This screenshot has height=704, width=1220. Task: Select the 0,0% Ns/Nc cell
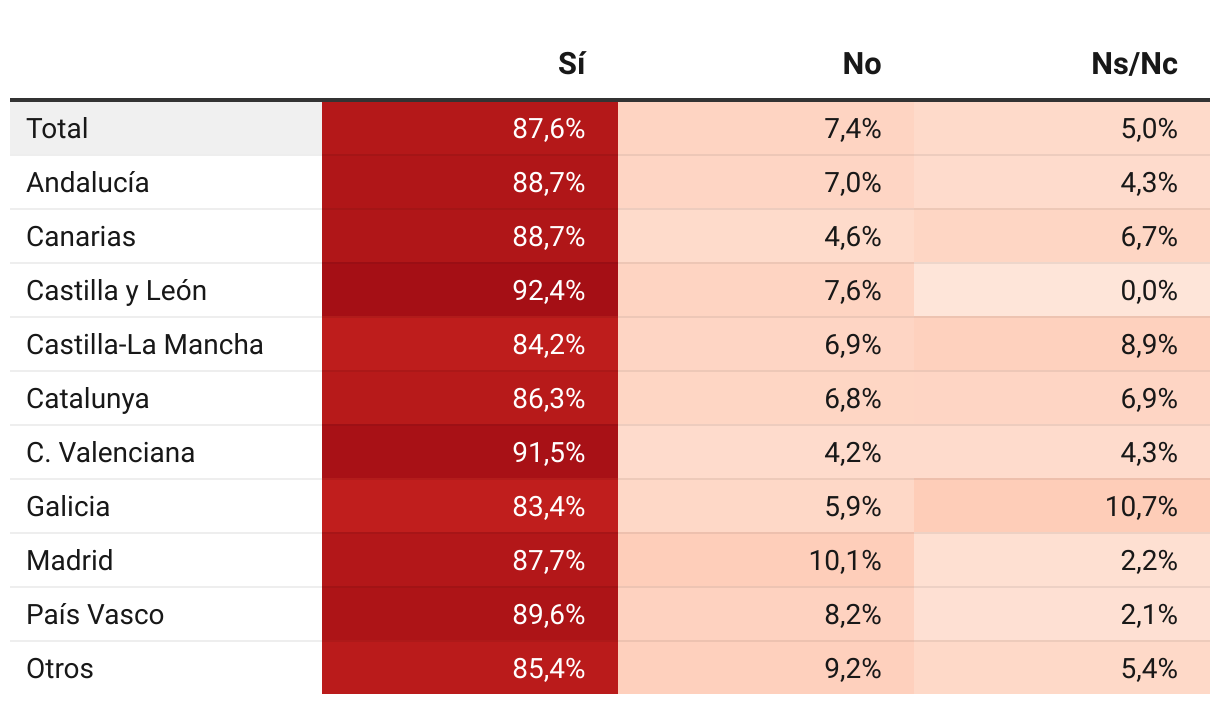(x=1062, y=290)
